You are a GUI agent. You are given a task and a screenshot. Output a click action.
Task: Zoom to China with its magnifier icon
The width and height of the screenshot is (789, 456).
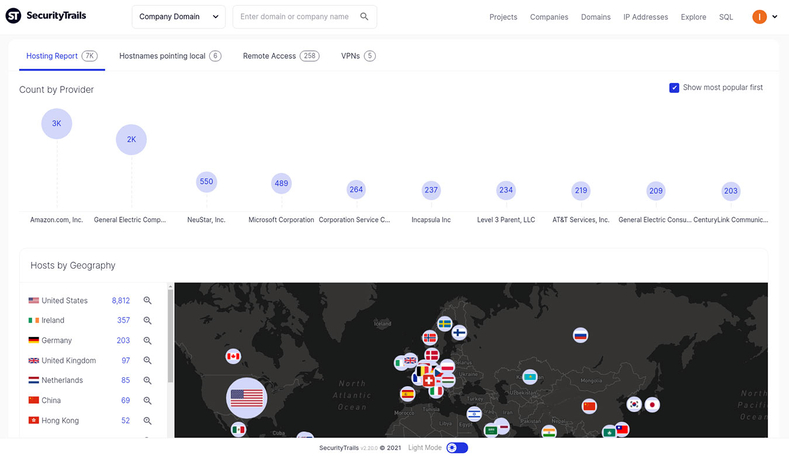coord(147,401)
